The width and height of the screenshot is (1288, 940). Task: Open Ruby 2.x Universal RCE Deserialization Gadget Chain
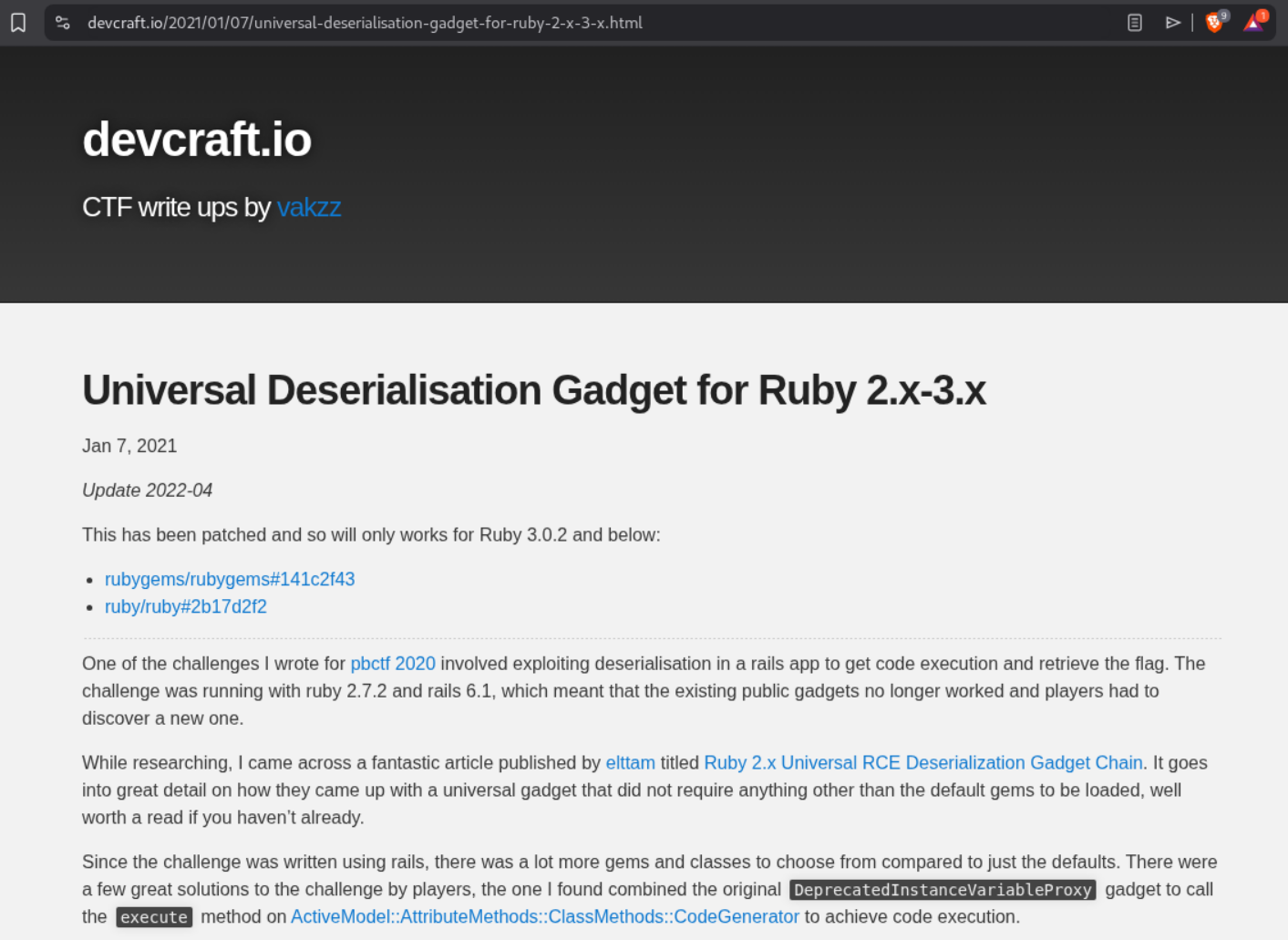point(922,762)
